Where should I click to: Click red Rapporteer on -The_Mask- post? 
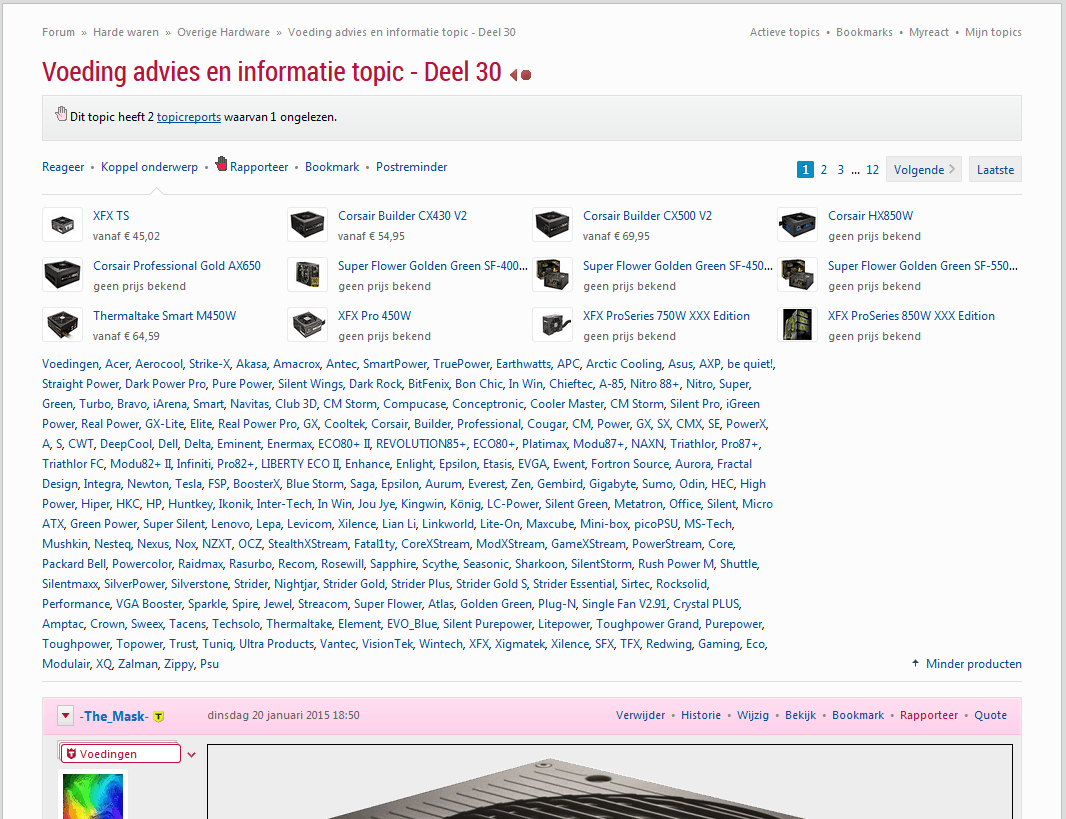929,715
